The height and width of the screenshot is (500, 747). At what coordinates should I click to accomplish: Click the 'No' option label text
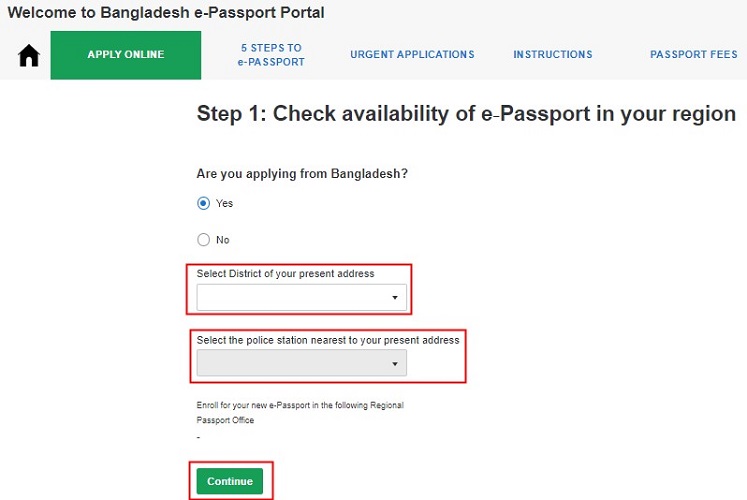[x=223, y=240]
